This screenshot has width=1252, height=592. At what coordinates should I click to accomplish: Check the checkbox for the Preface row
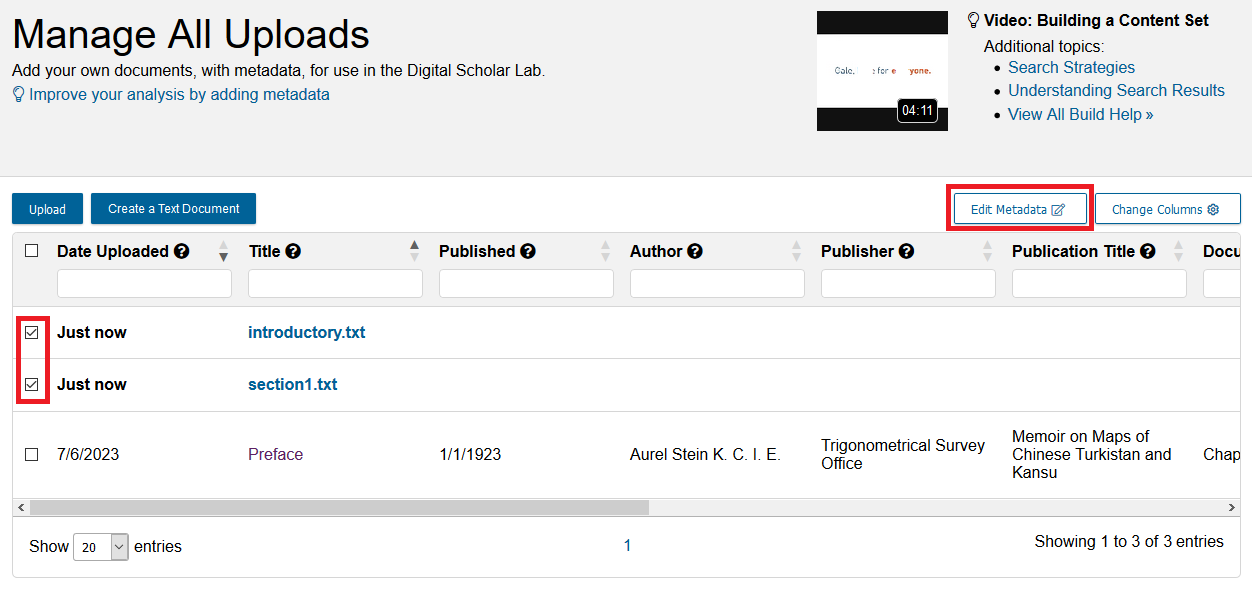(x=31, y=454)
